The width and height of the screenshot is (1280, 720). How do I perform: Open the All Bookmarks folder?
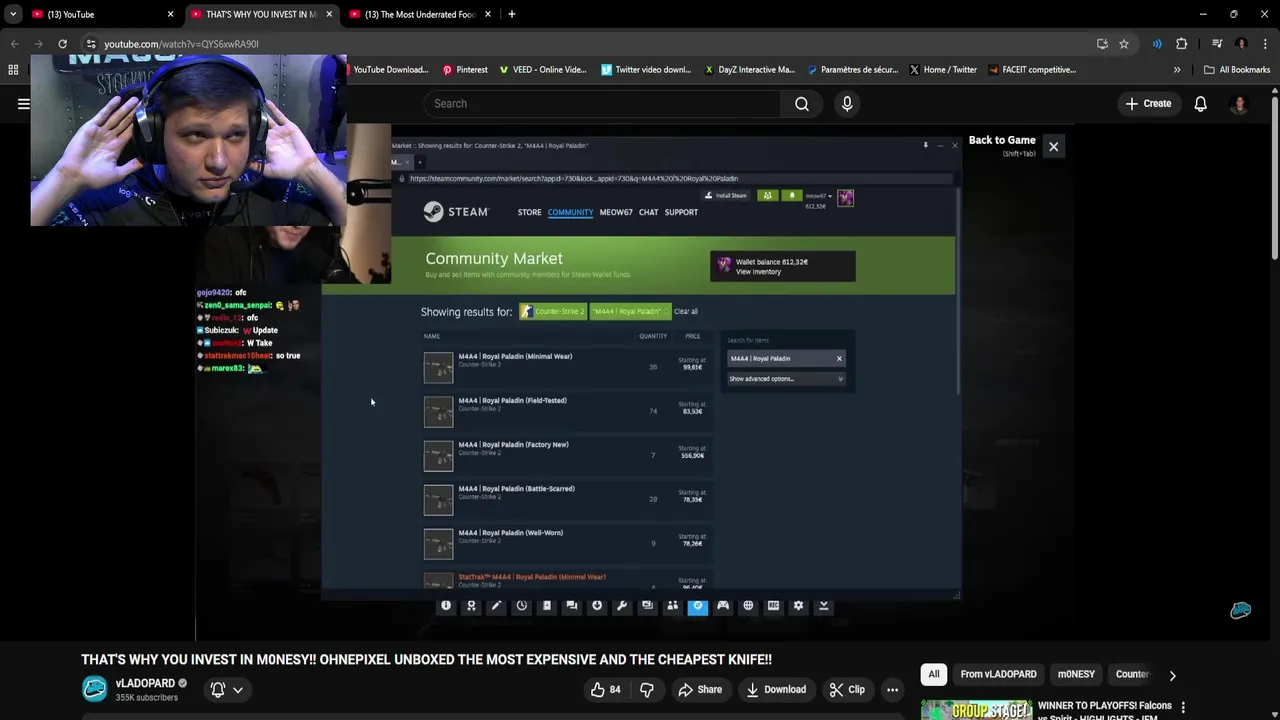pyautogui.click(x=1237, y=70)
